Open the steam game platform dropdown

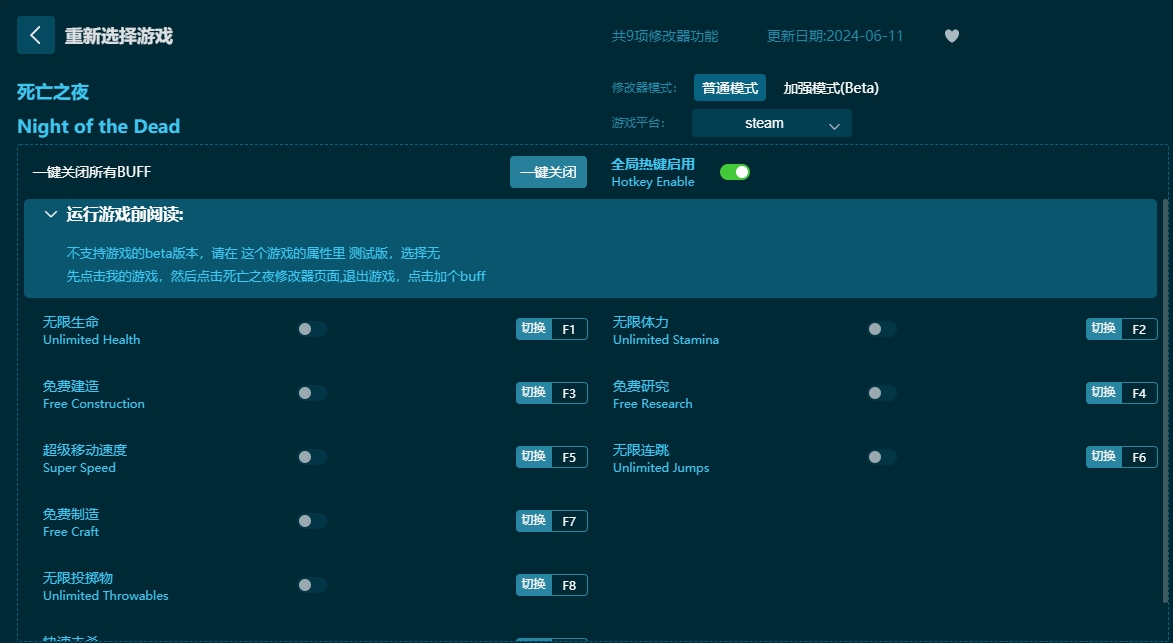point(771,123)
